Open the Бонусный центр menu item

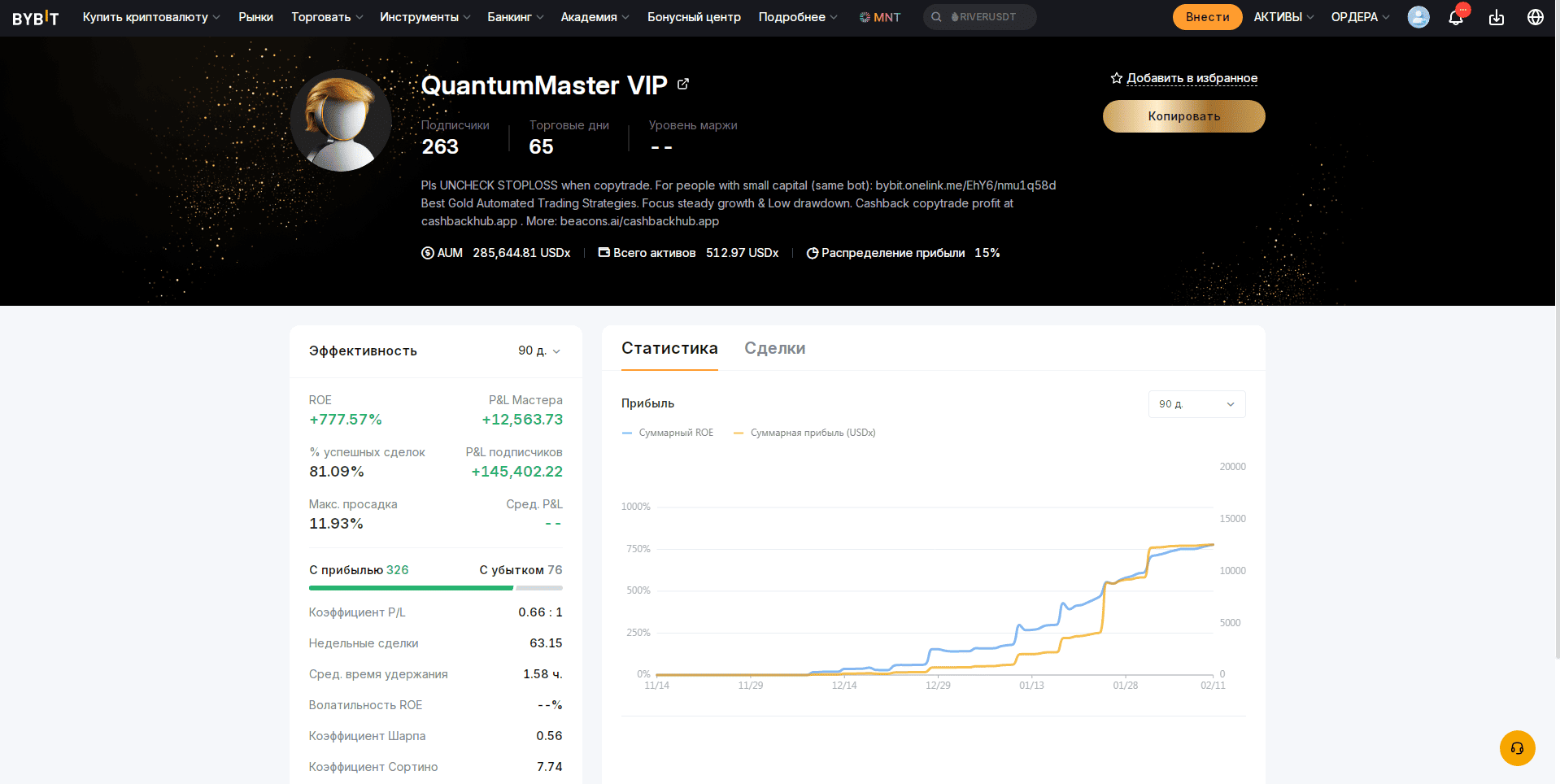(x=694, y=17)
